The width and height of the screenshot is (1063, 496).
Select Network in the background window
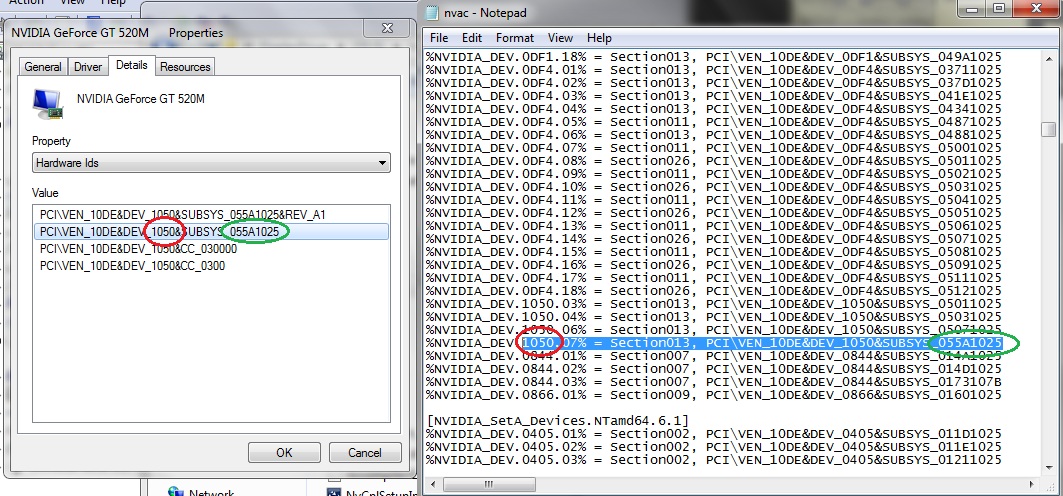pyautogui.click(x=201, y=492)
